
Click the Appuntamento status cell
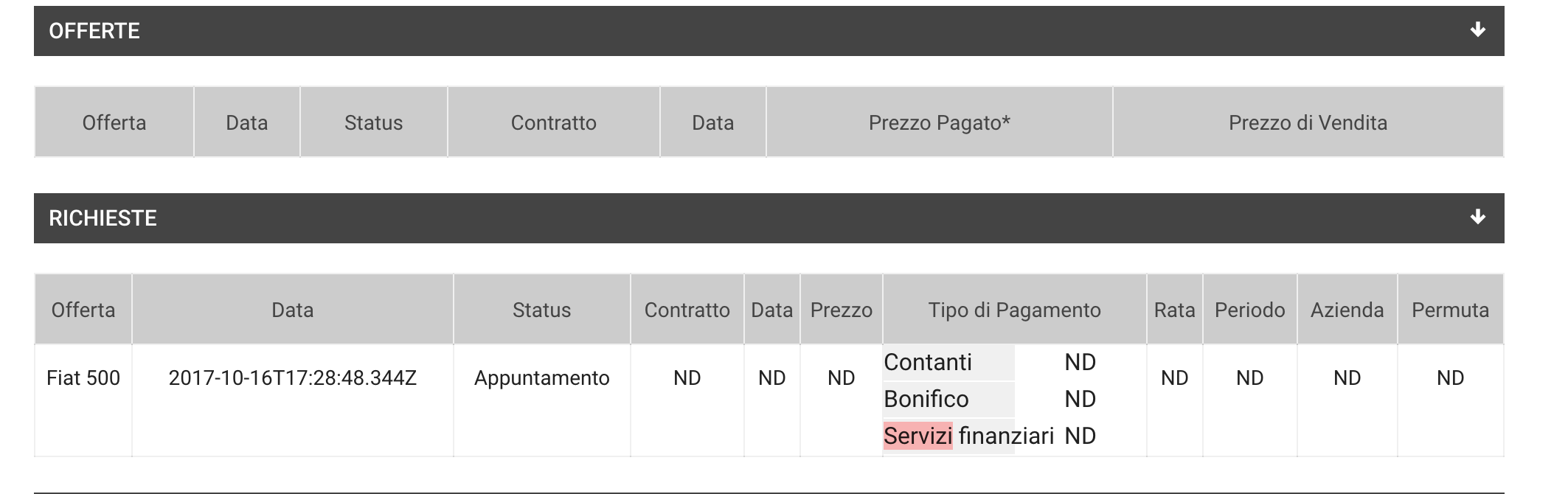(541, 378)
